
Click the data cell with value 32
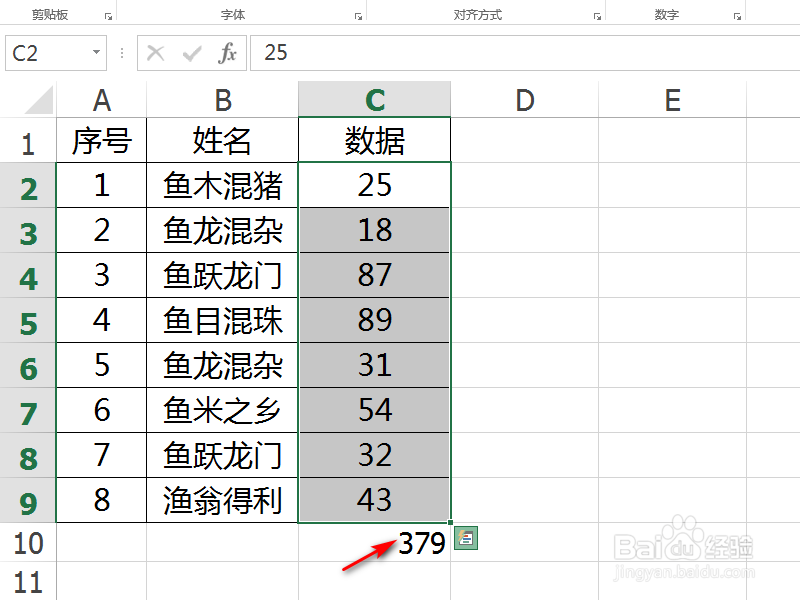(374, 455)
